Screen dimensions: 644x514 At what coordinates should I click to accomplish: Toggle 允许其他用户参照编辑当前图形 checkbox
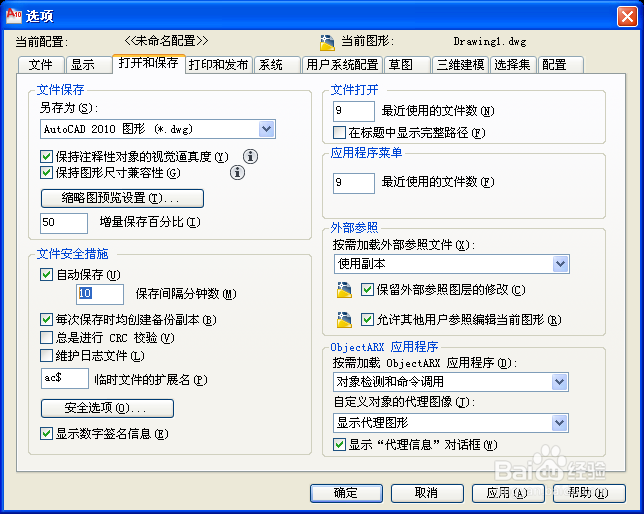(x=367, y=319)
